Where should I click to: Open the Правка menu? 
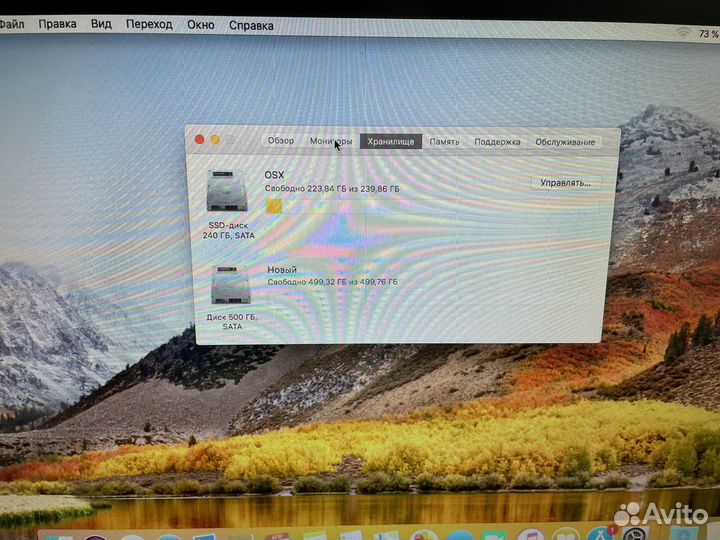click(x=57, y=24)
